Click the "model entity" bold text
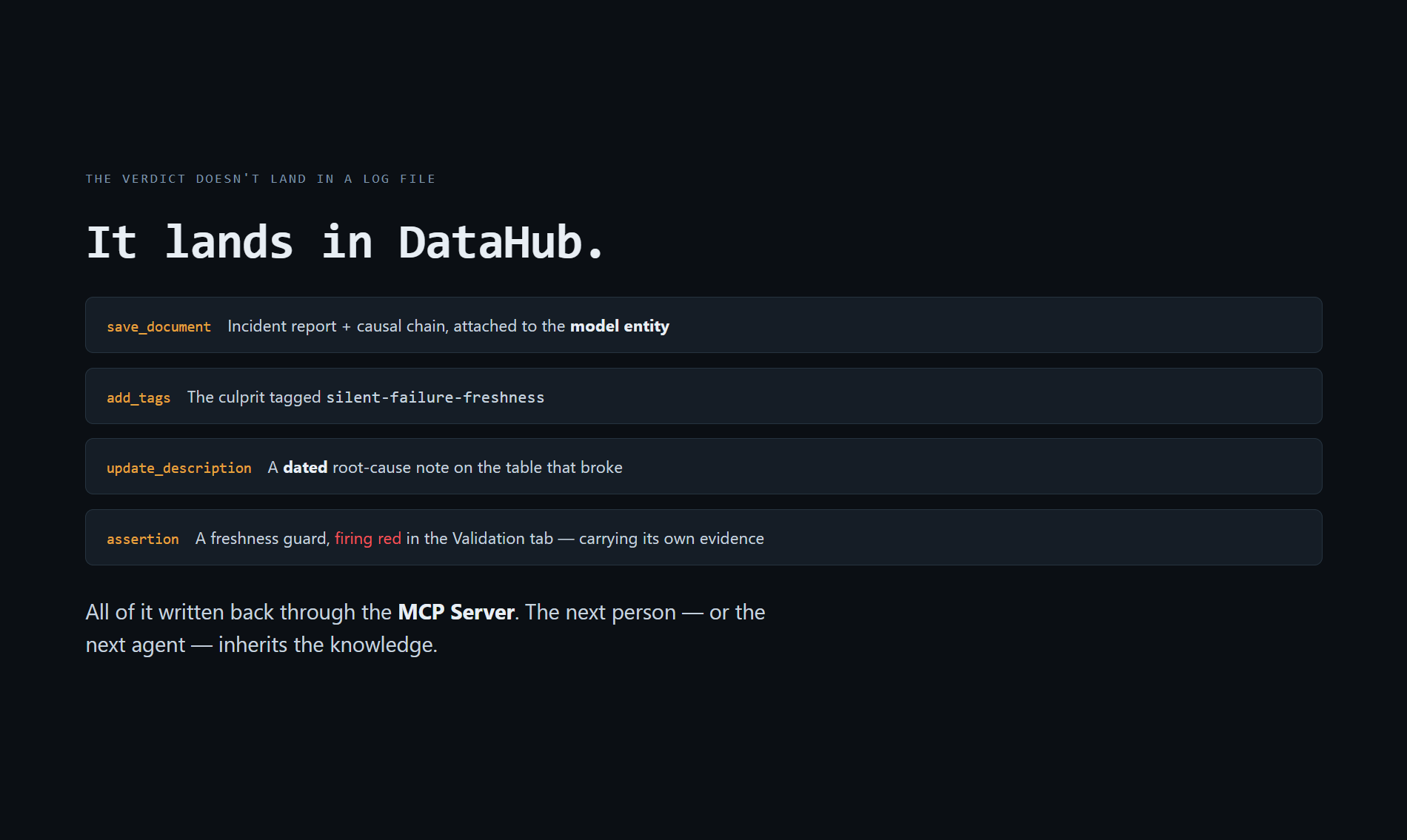The width and height of the screenshot is (1407, 840). 620,326
